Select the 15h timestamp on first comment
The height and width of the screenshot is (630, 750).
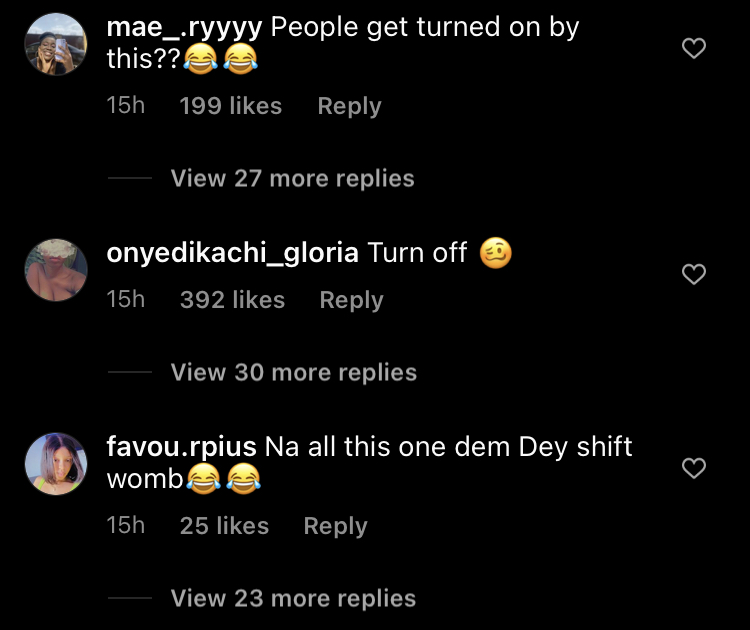click(x=125, y=106)
